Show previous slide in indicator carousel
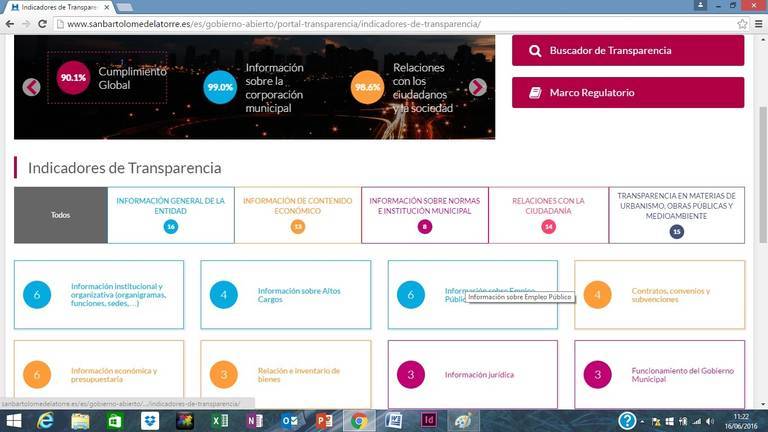768x432 pixels. click(x=31, y=87)
